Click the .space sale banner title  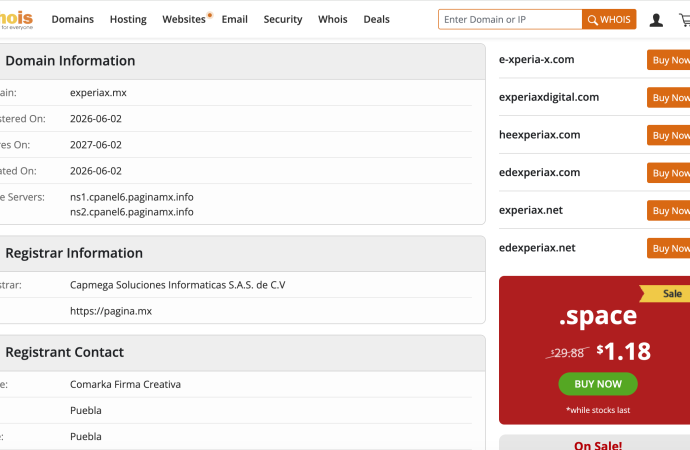click(x=598, y=315)
